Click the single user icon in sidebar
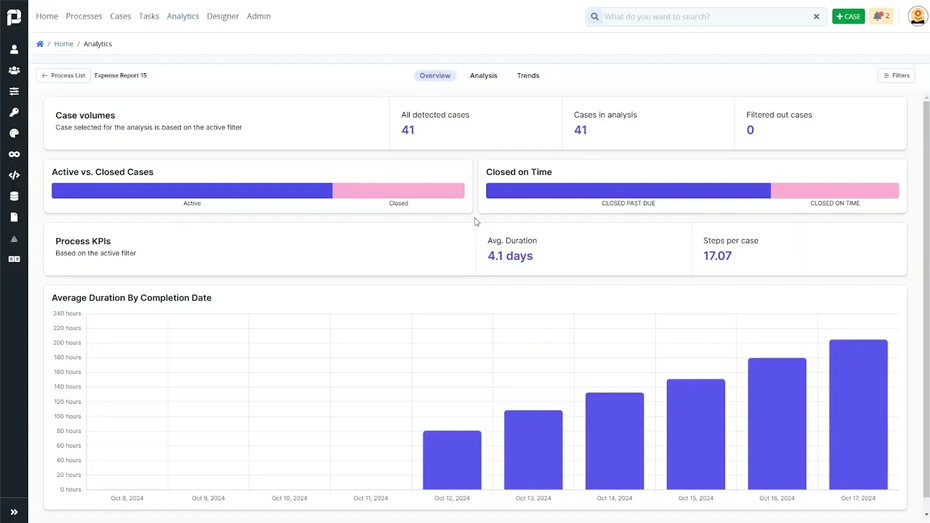The width and height of the screenshot is (930, 523). [x=14, y=49]
